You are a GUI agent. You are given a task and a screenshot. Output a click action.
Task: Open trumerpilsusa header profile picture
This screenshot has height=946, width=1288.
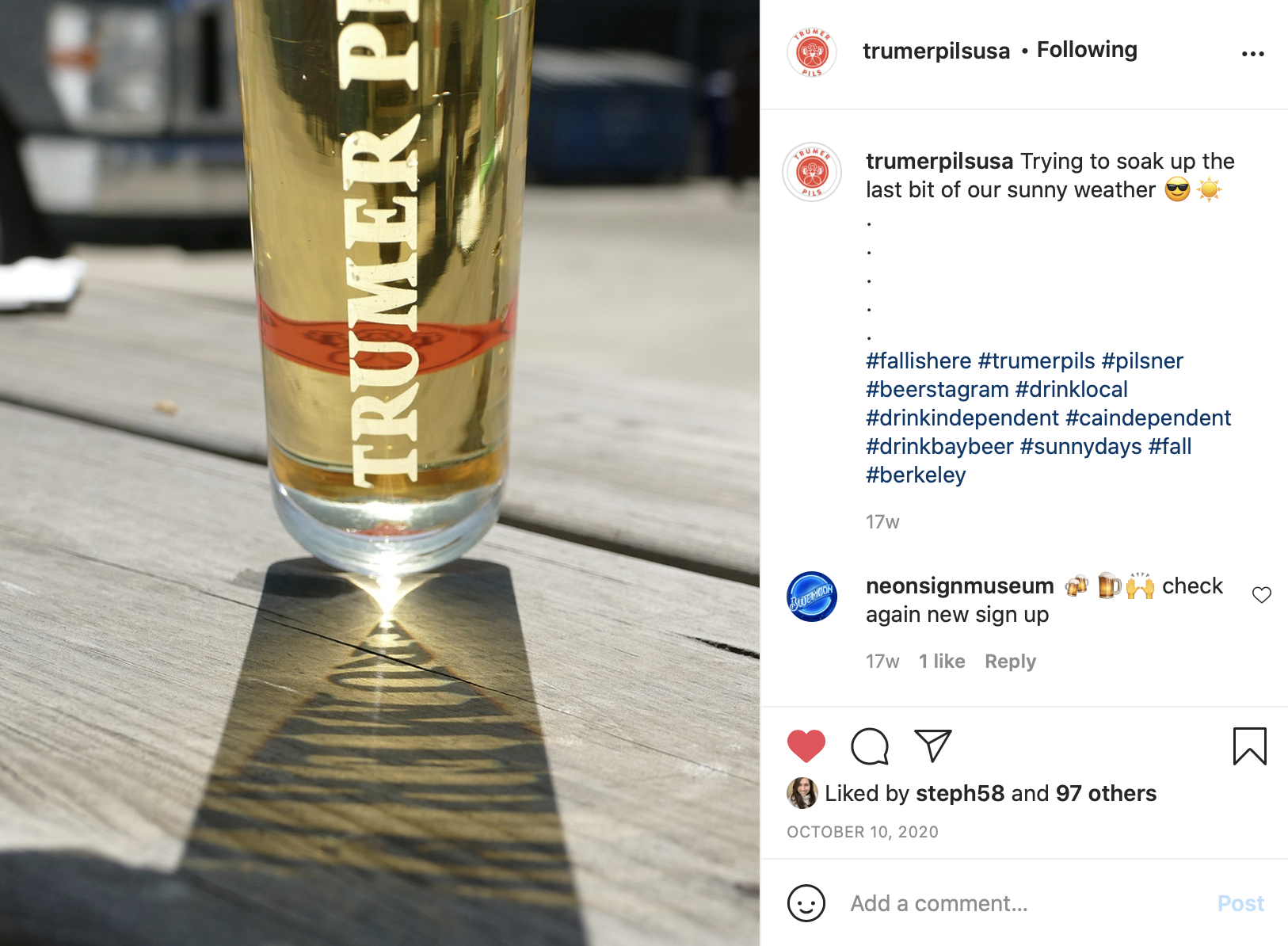811,52
